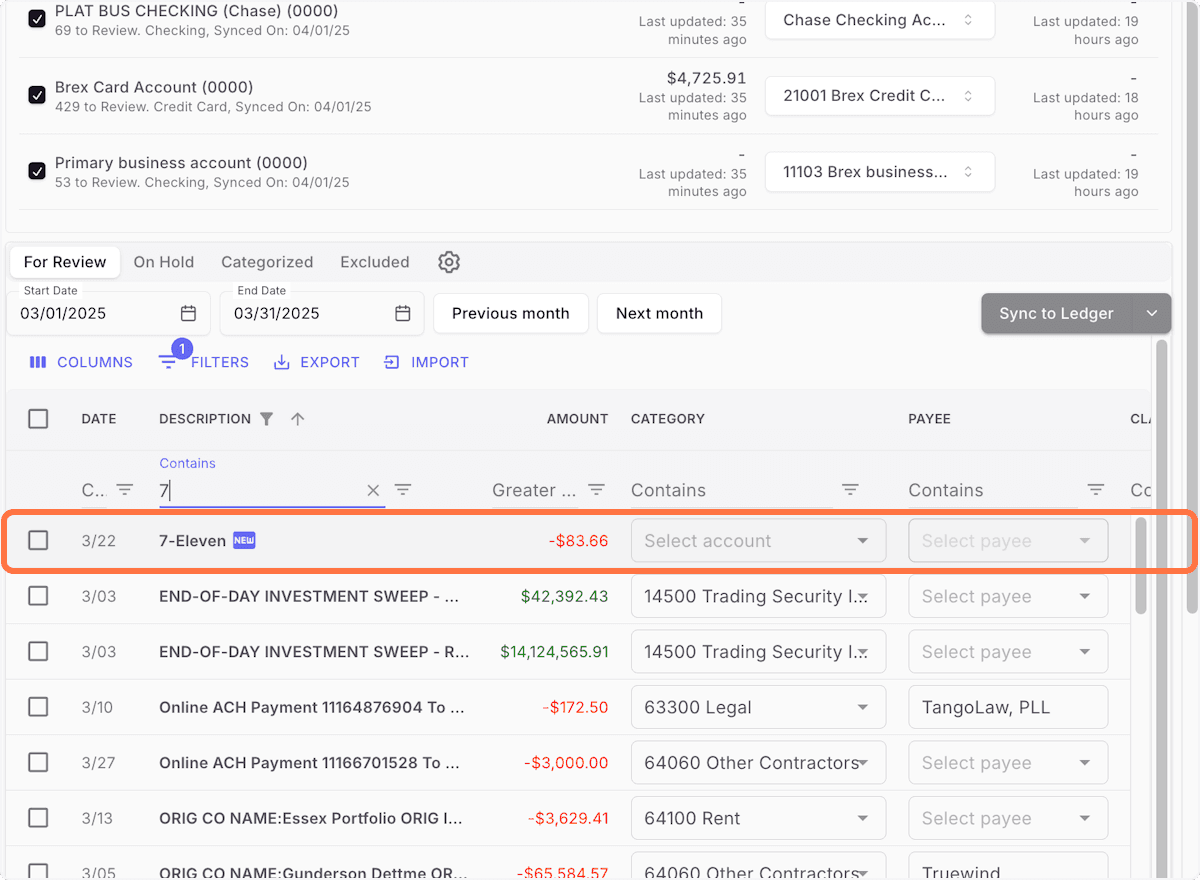The image size is (1200, 880).
Task: Expand the Sync to Ledger dropdown arrow
Action: pyautogui.click(x=1152, y=313)
